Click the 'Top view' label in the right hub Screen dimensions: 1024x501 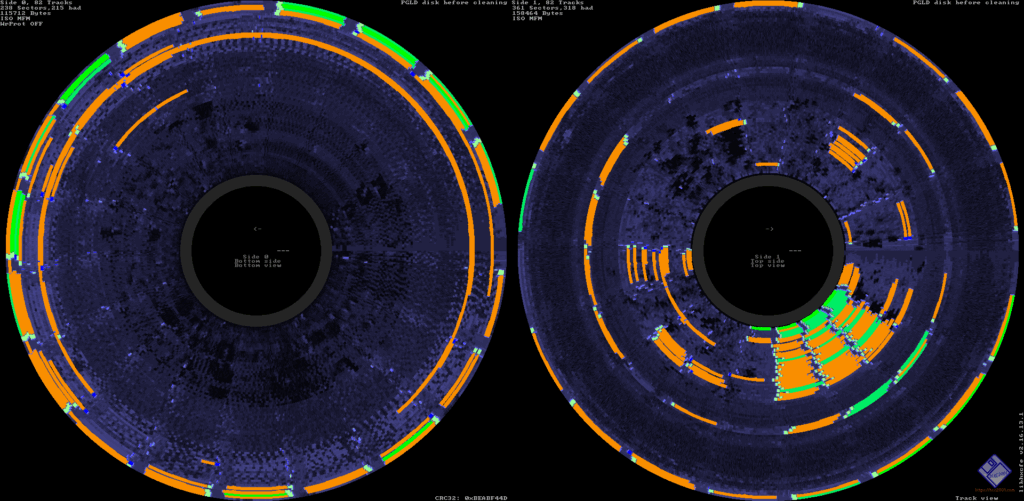point(767,266)
